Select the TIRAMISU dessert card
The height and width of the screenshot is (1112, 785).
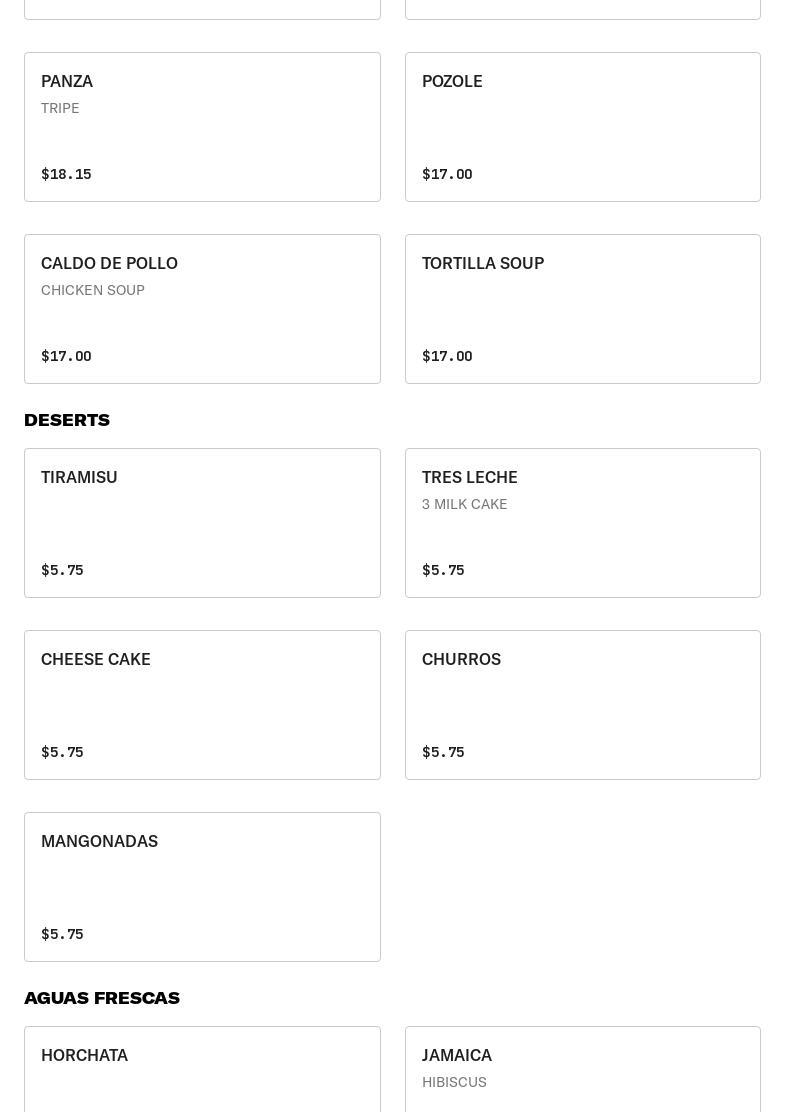click(x=202, y=523)
